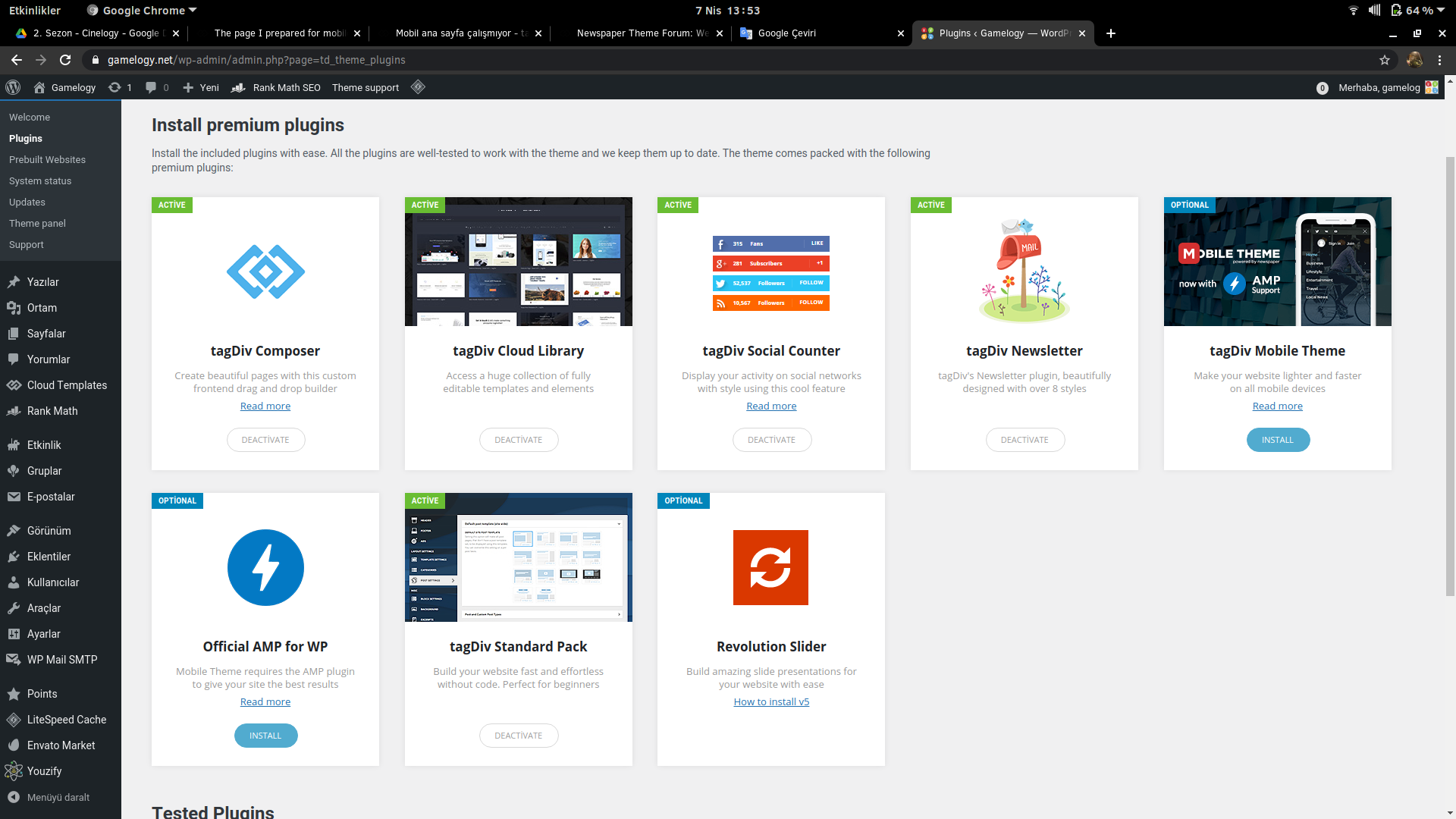Open E-postalar envelope icon in sidebar

[14, 497]
